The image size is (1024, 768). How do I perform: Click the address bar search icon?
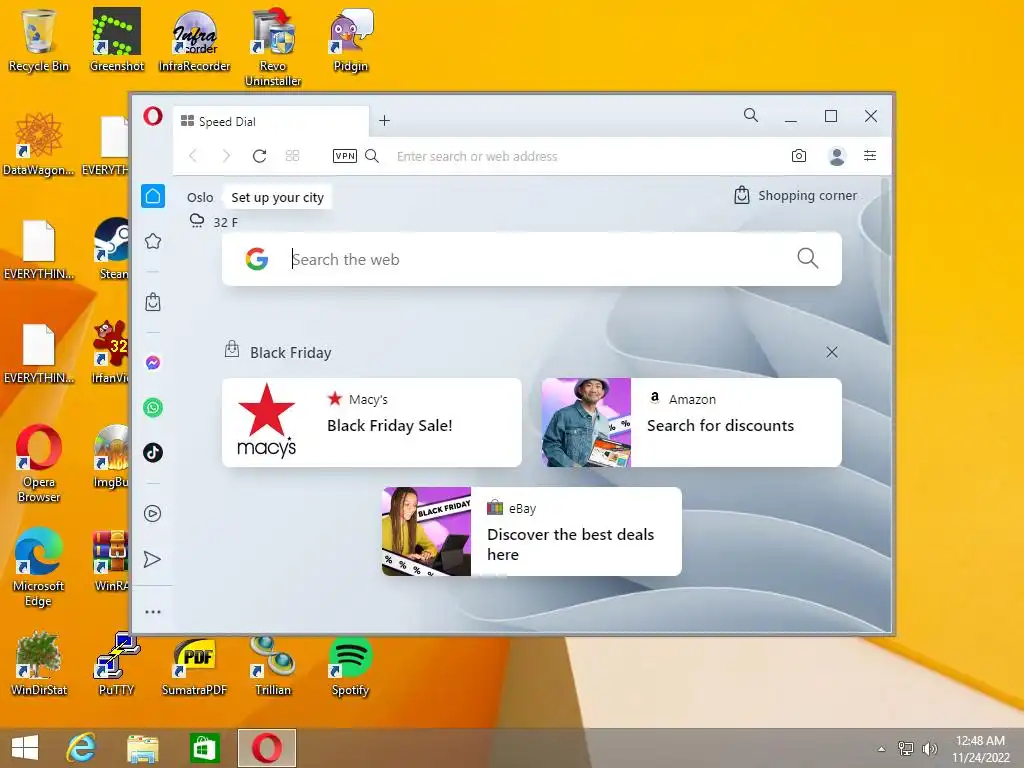(x=372, y=156)
